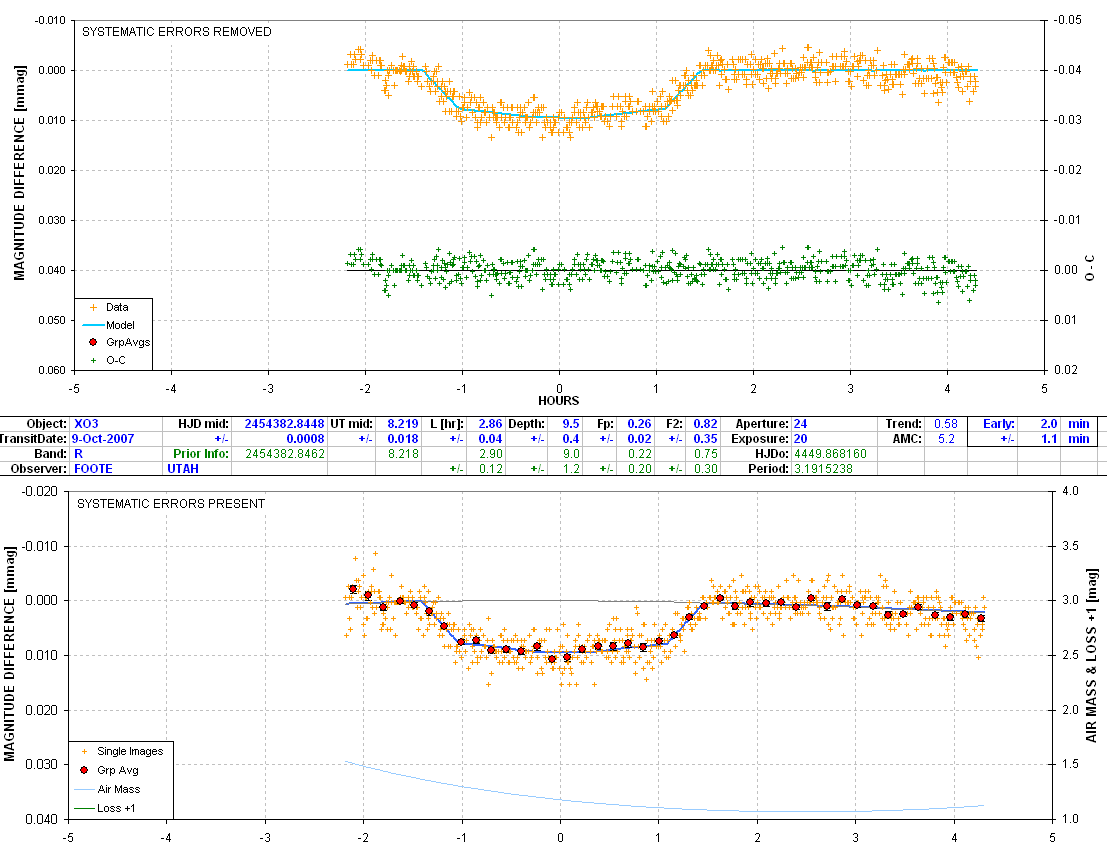Screen dimensions: 1107x849
Task: Select the Single Images legend entry
Action: pos(86,751)
